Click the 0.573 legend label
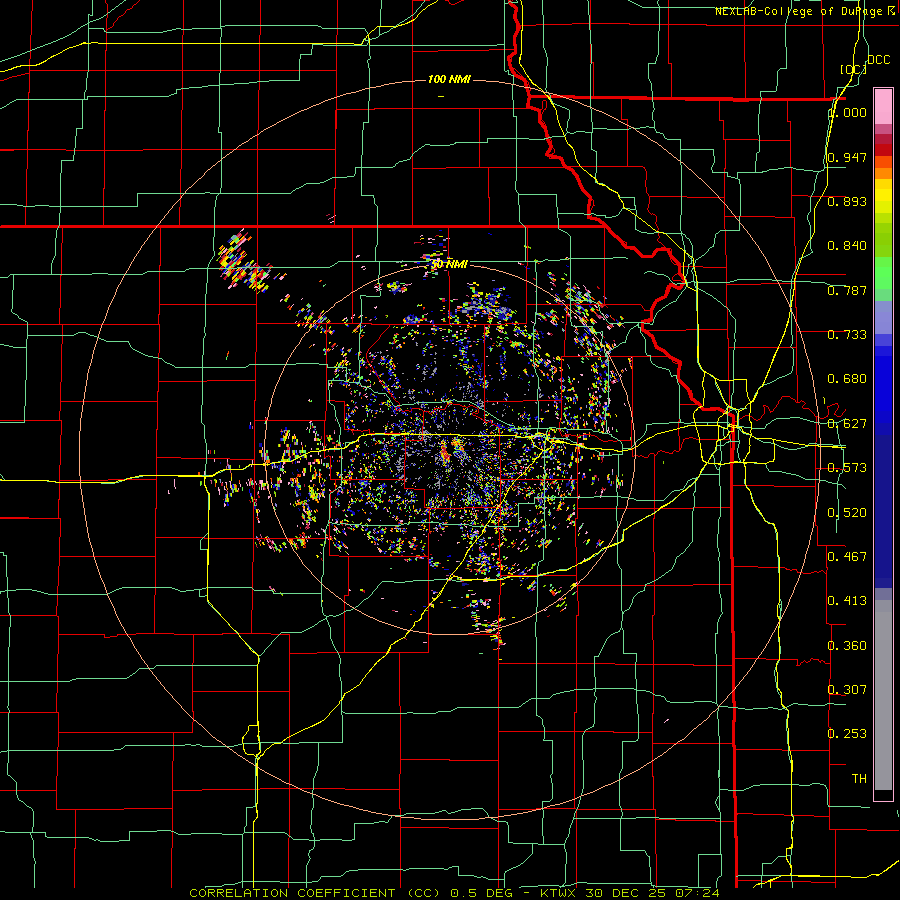Viewport: 900px width, 900px height. pyautogui.click(x=847, y=468)
